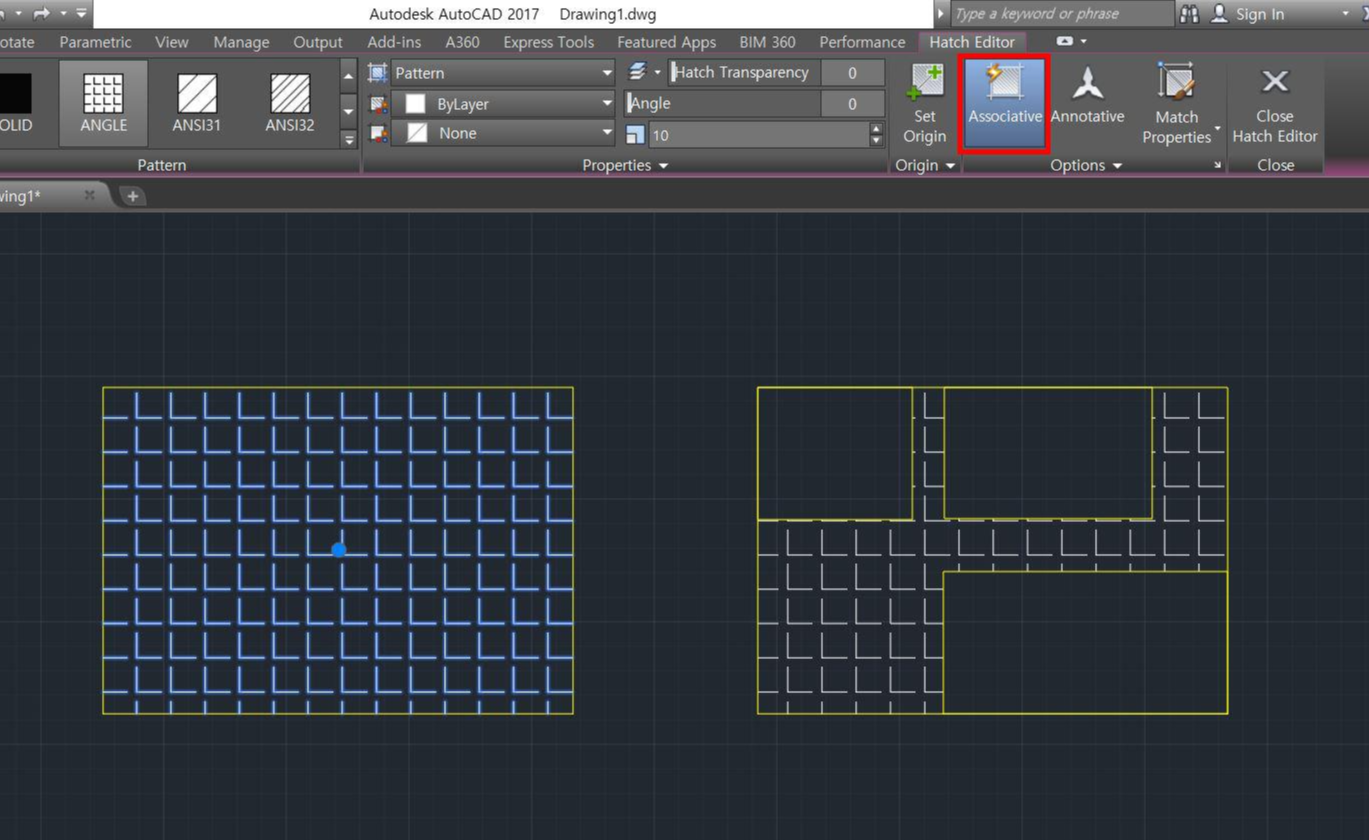Expand the Properties panel
The width and height of the screenshot is (1369, 840).
click(625, 165)
